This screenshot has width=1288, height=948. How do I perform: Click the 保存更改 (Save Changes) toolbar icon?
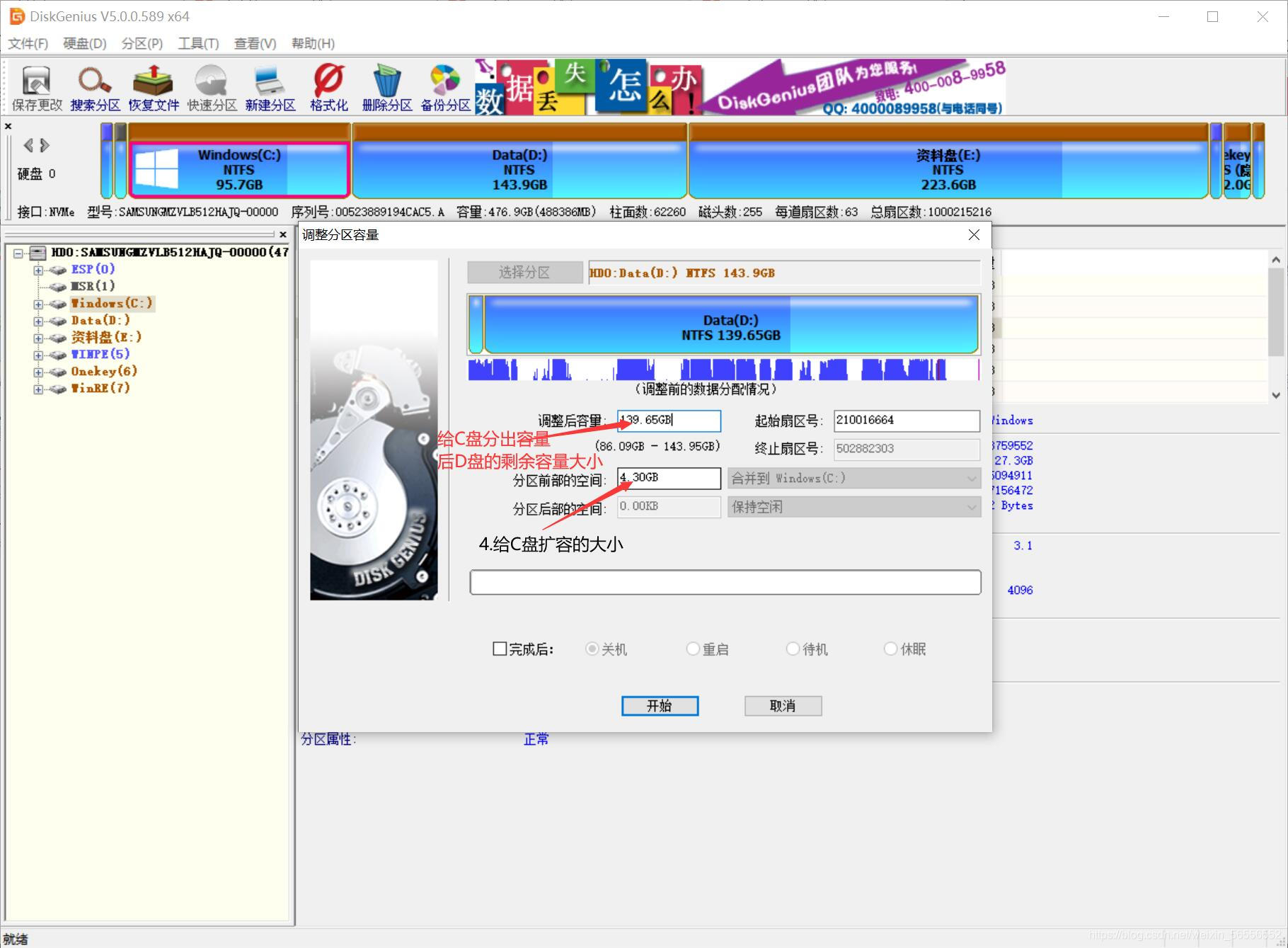(x=34, y=86)
